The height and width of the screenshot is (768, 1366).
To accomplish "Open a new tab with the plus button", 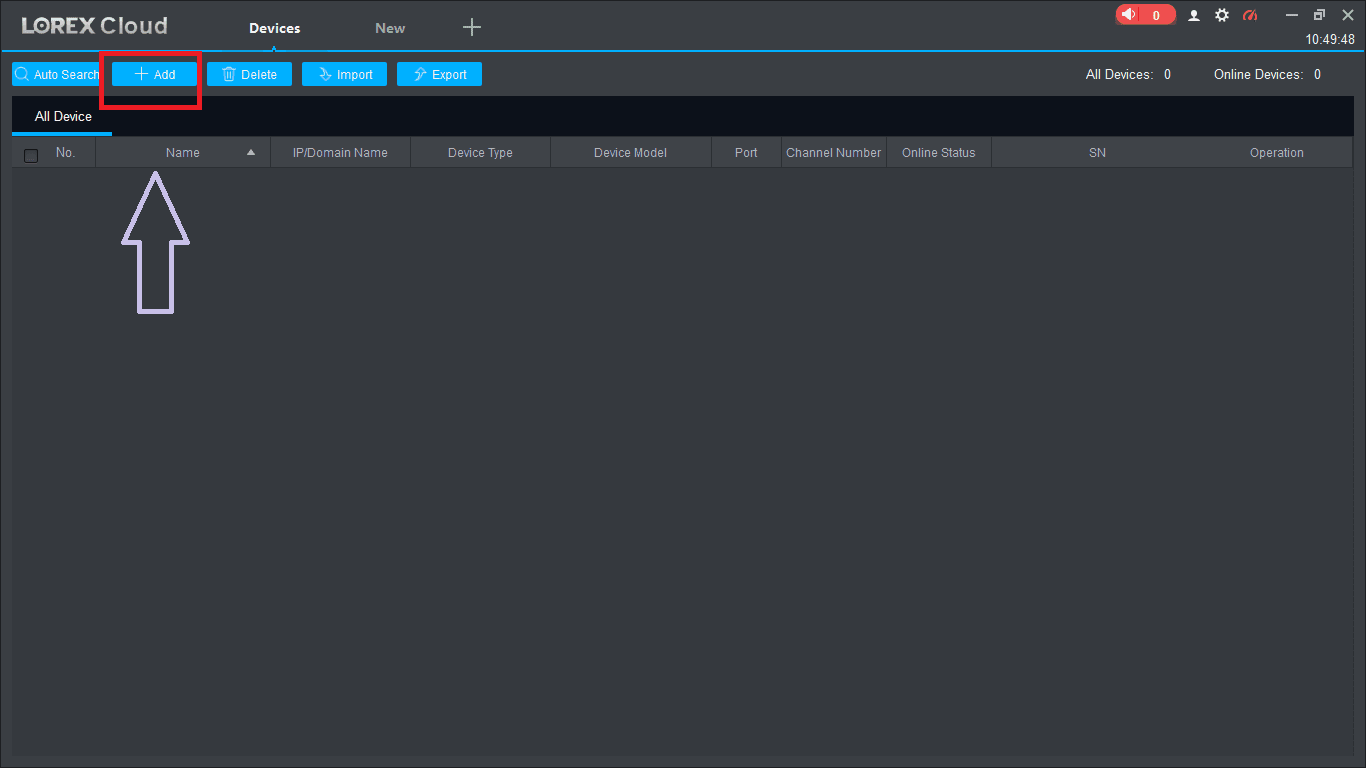I will pyautogui.click(x=471, y=27).
